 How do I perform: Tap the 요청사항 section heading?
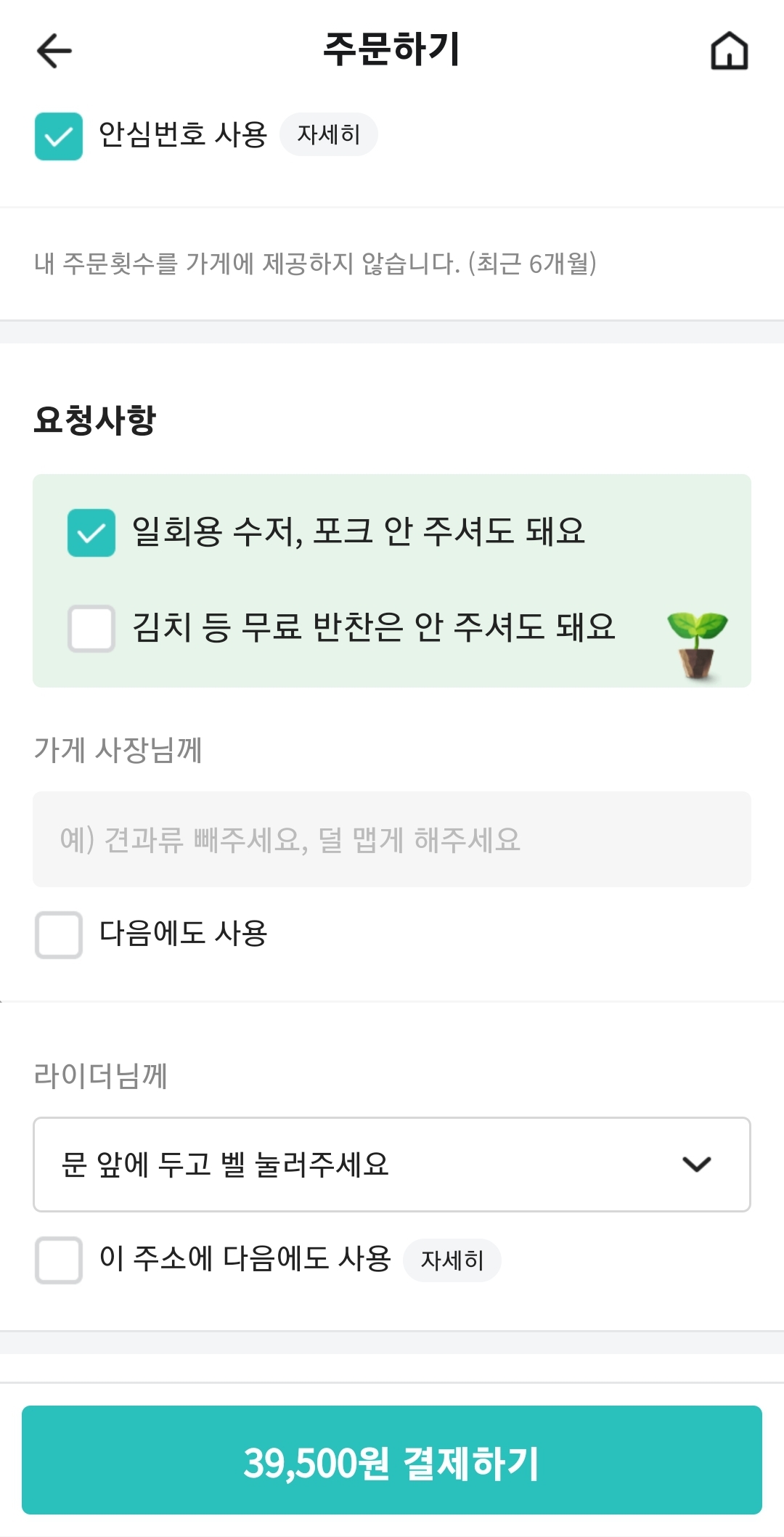pos(95,420)
